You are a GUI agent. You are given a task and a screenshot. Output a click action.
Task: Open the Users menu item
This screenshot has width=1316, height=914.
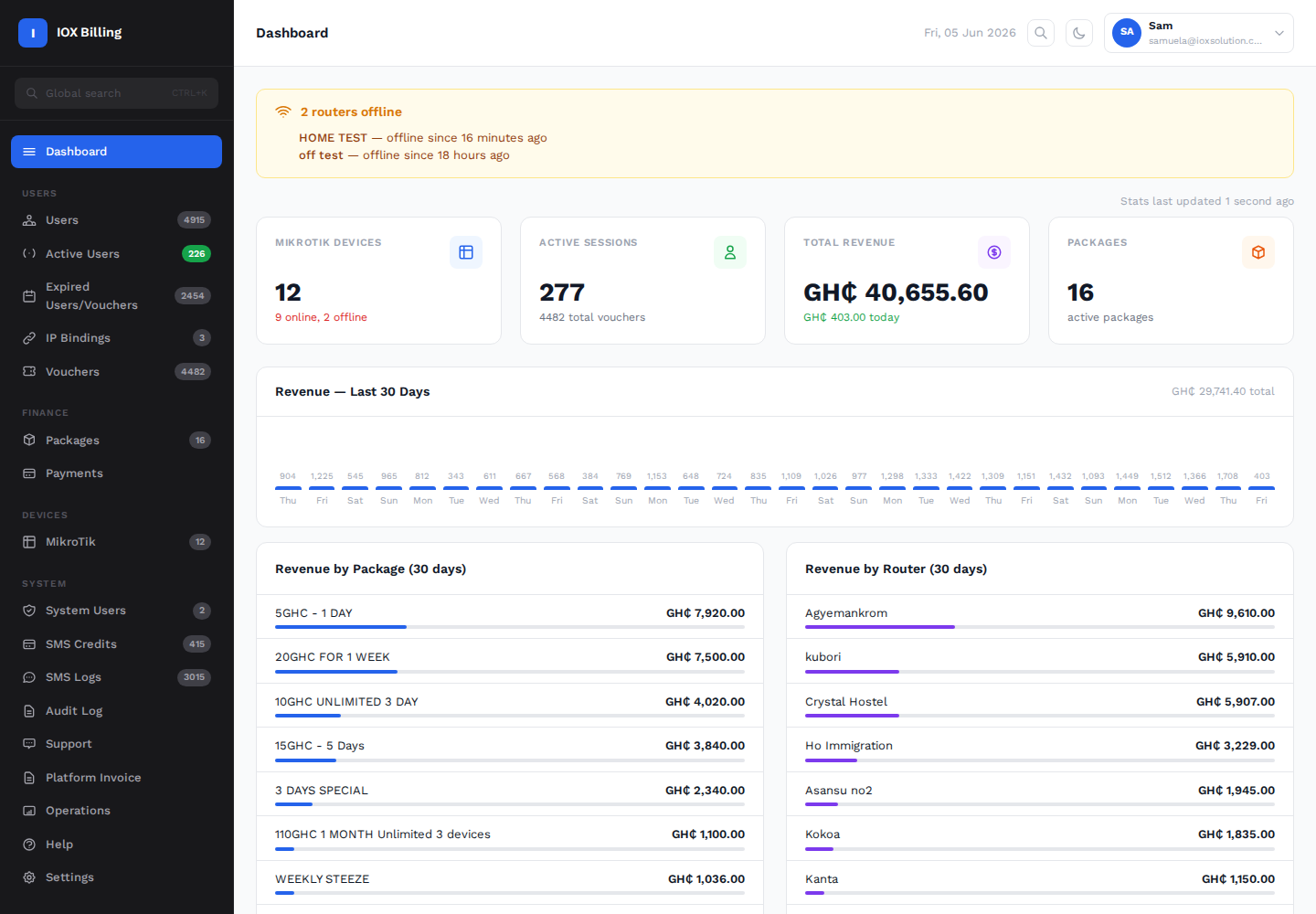click(116, 220)
